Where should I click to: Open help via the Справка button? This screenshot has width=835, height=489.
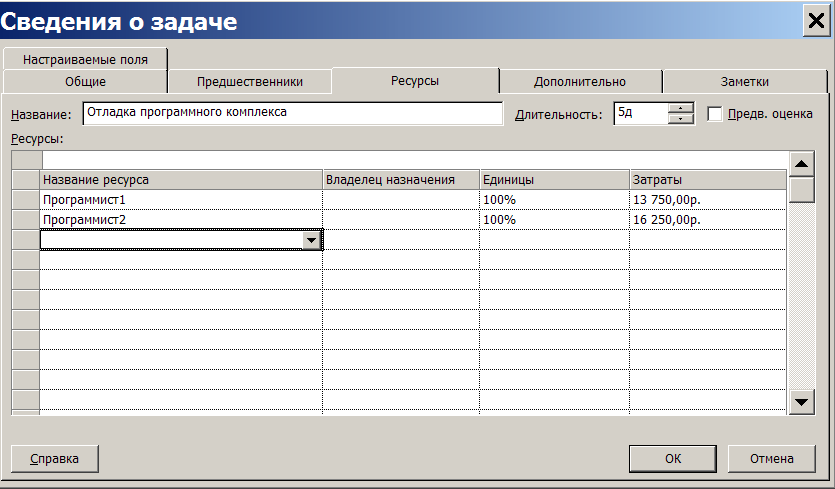[x=54, y=459]
